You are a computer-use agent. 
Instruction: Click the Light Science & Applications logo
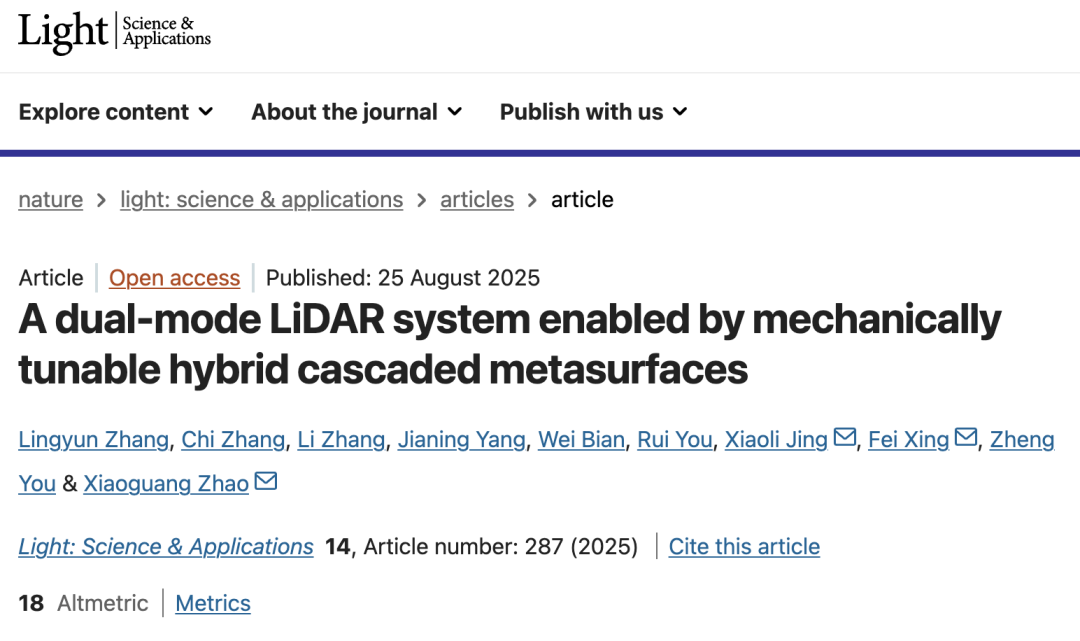pyautogui.click(x=114, y=32)
